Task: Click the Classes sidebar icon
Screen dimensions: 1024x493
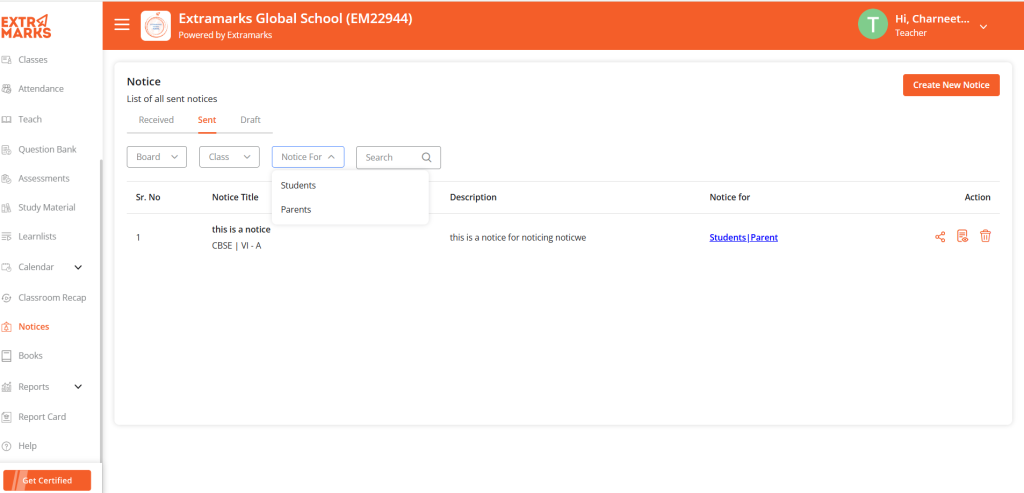Action: tap(7, 59)
